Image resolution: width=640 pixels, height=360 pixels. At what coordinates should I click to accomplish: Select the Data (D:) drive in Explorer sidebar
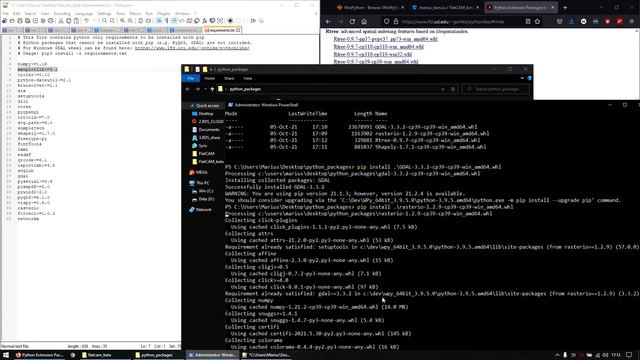pos(206,199)
